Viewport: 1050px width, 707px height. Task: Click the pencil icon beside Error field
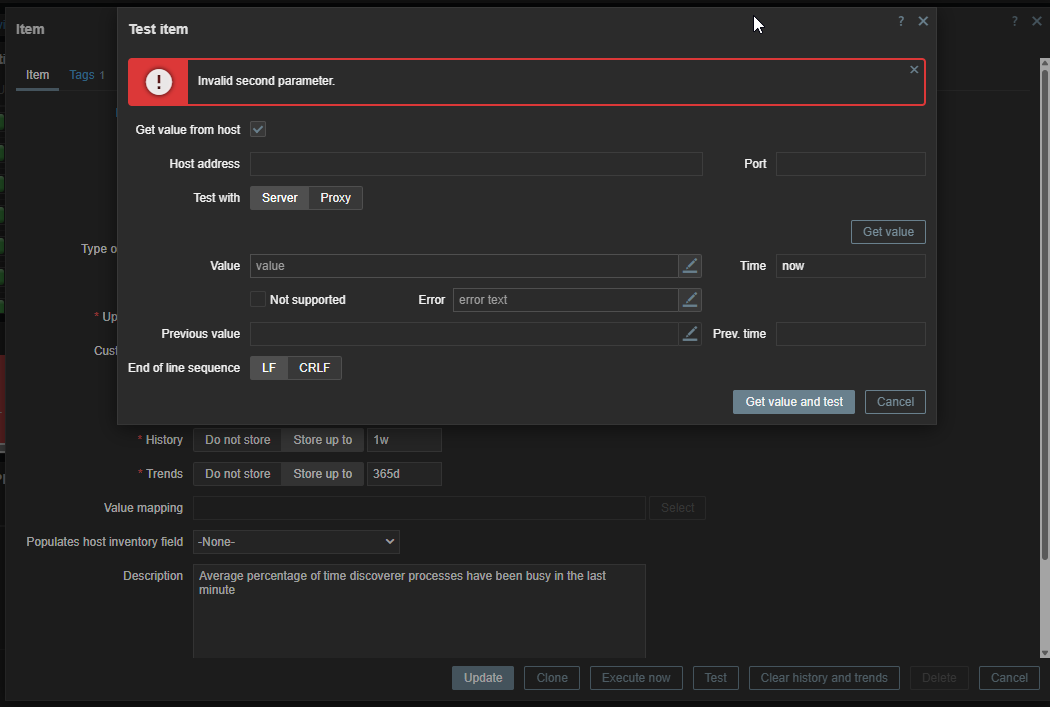tap(690, 300)
